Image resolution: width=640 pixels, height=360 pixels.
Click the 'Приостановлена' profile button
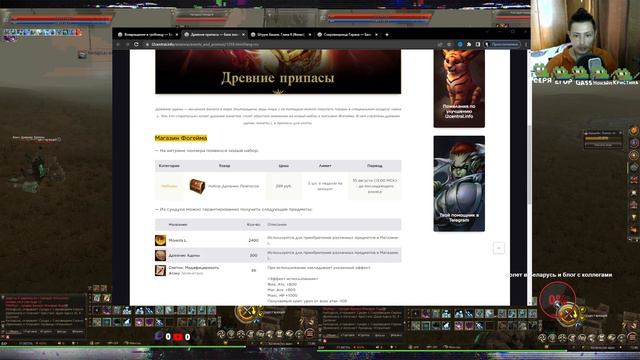(502, 44)
